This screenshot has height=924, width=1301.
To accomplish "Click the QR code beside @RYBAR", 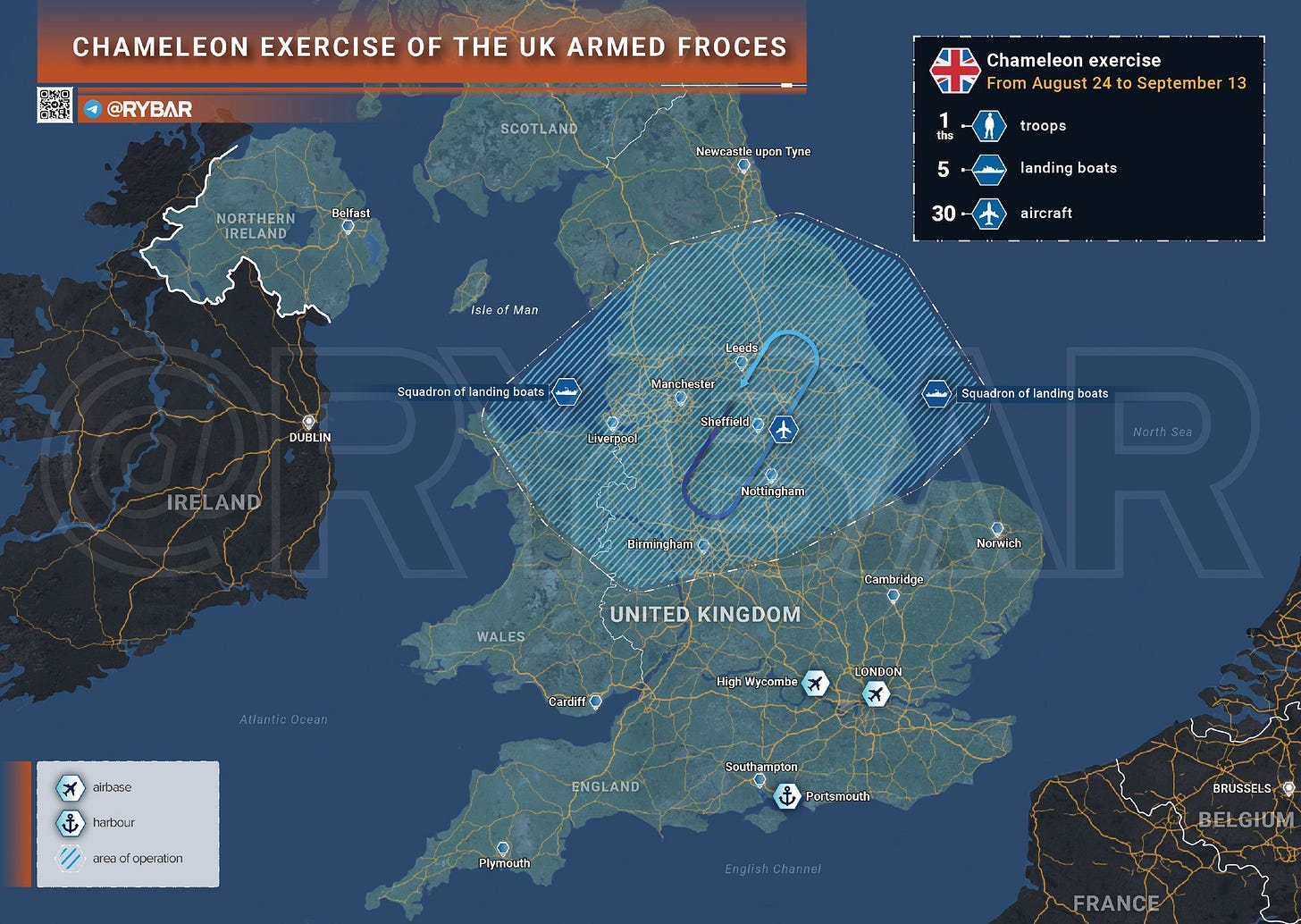I will (x=55, y=105).
